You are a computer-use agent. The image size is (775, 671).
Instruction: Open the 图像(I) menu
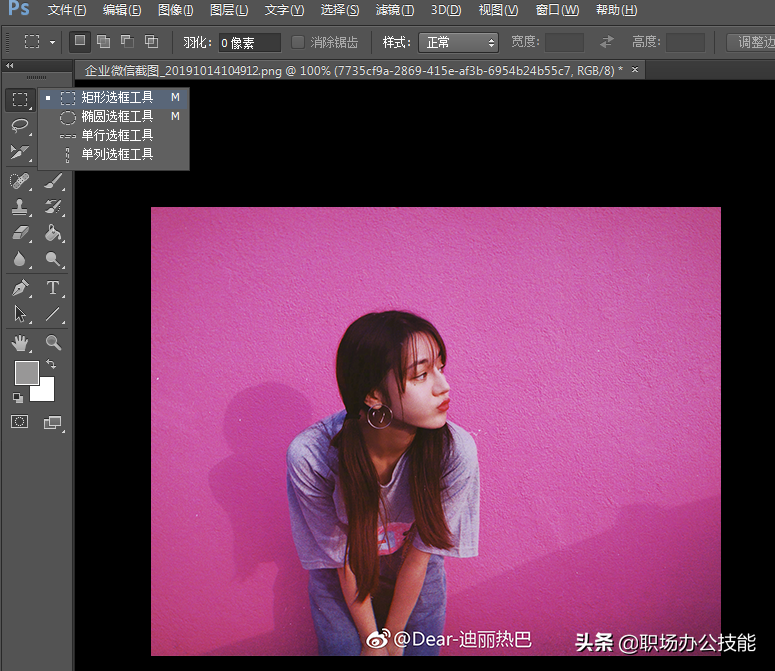(x=175, y=10)
